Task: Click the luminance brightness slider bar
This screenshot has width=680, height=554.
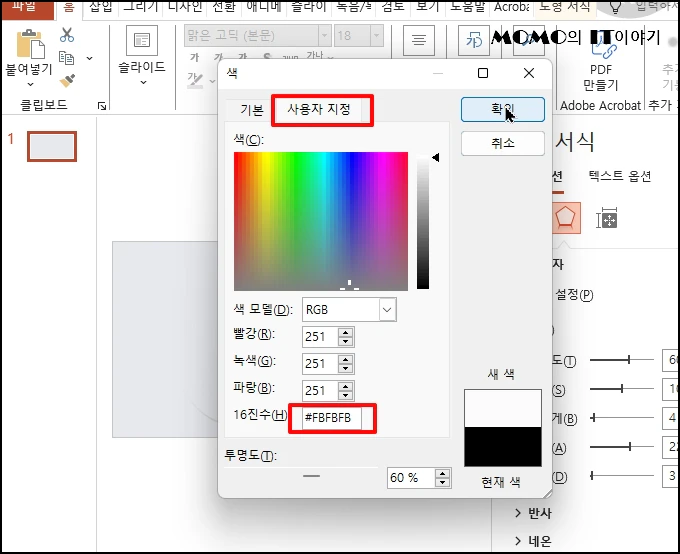Action: coord(423,221)
